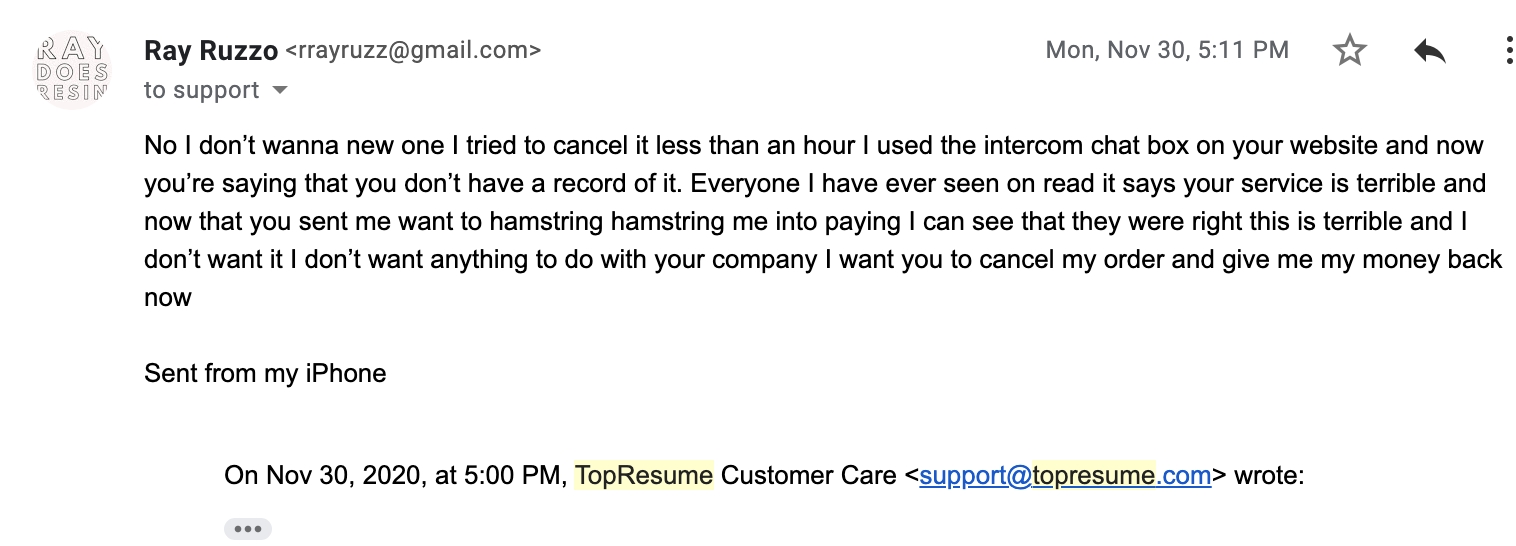Expand recipient details next to "to support"
The width and height of the screenshot is (1516, 546).
(x=280, y=91)
